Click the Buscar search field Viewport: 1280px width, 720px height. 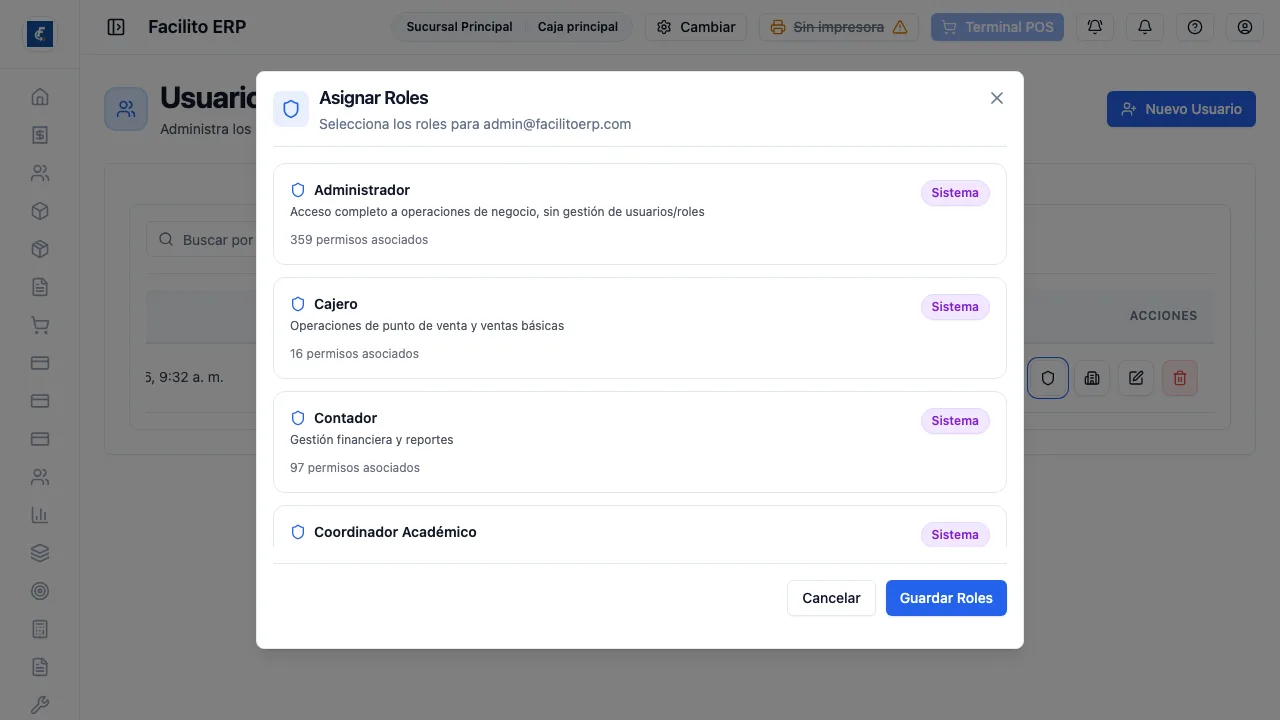(x=202, y=240)
